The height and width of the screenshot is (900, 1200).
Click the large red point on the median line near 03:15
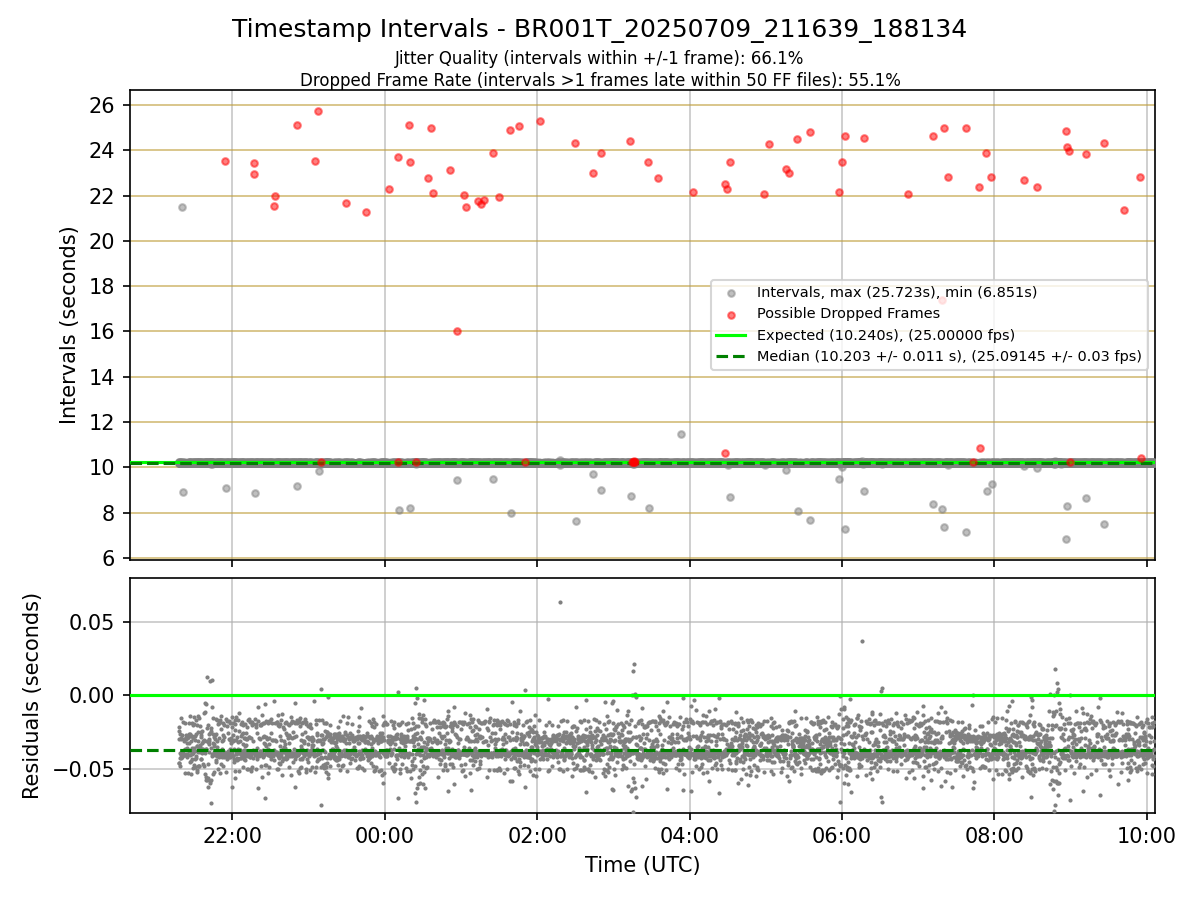(x=633, y=462)
